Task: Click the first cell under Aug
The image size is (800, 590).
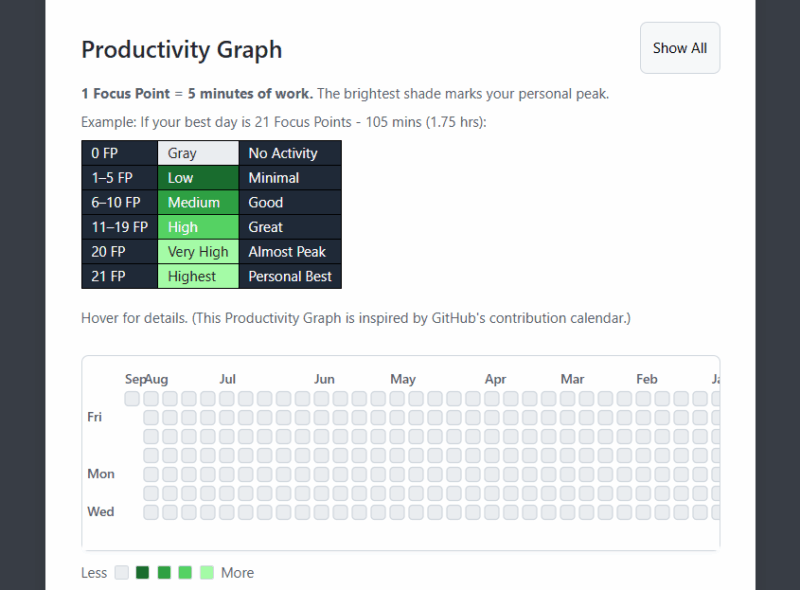Action: (151, 398)
